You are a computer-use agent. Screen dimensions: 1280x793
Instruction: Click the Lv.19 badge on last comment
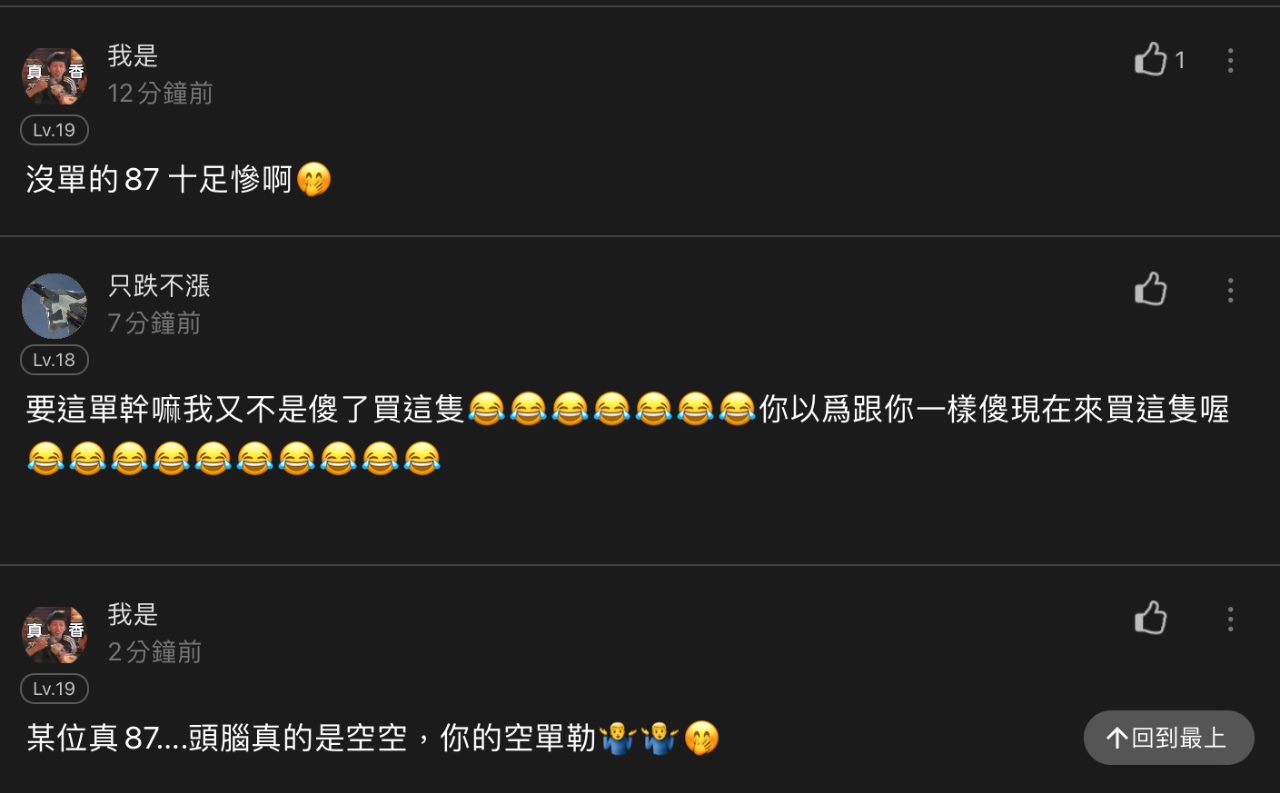55,689
